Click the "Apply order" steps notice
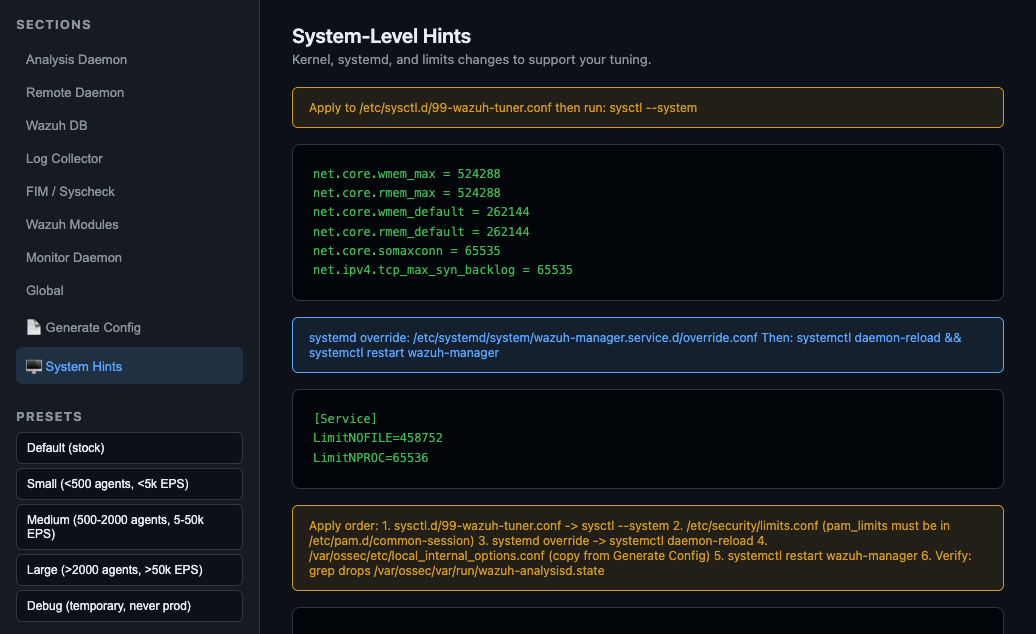The image size is (1036, 634). tap(648, 548)
